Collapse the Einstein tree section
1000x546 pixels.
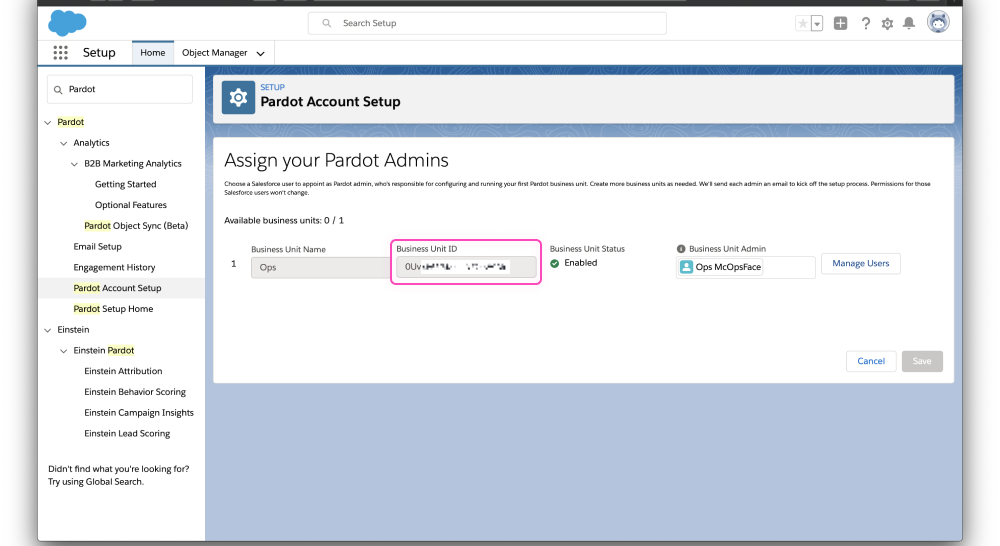pyautogui.click(x=47, y=330)
